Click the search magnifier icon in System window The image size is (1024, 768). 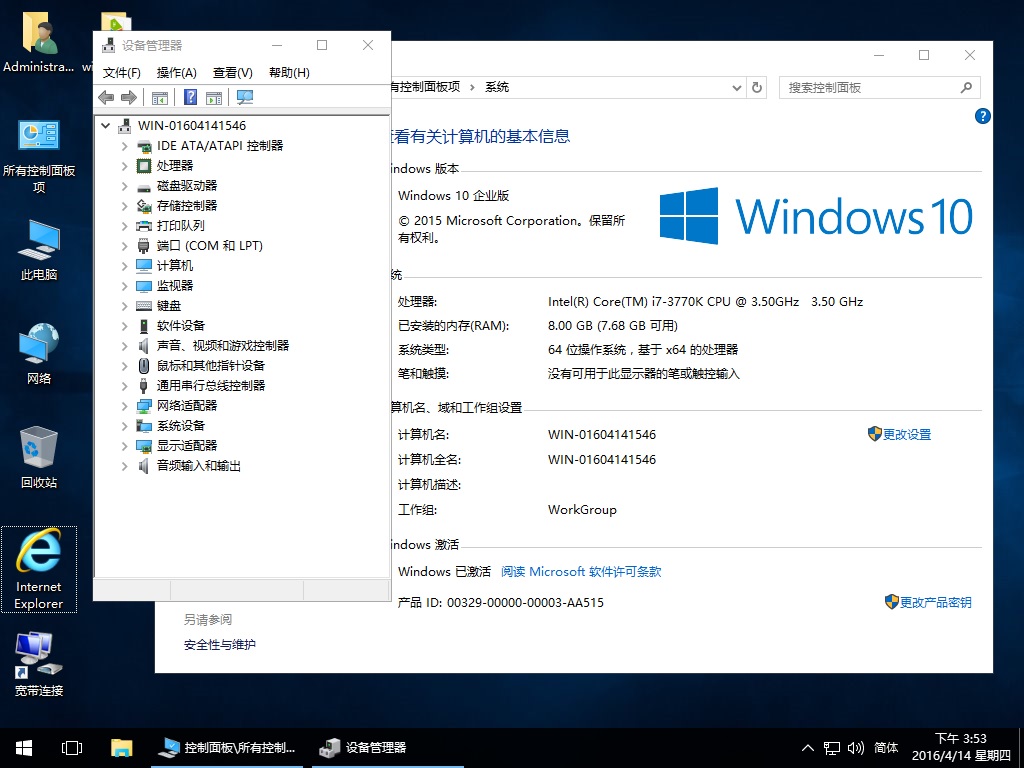967,88
